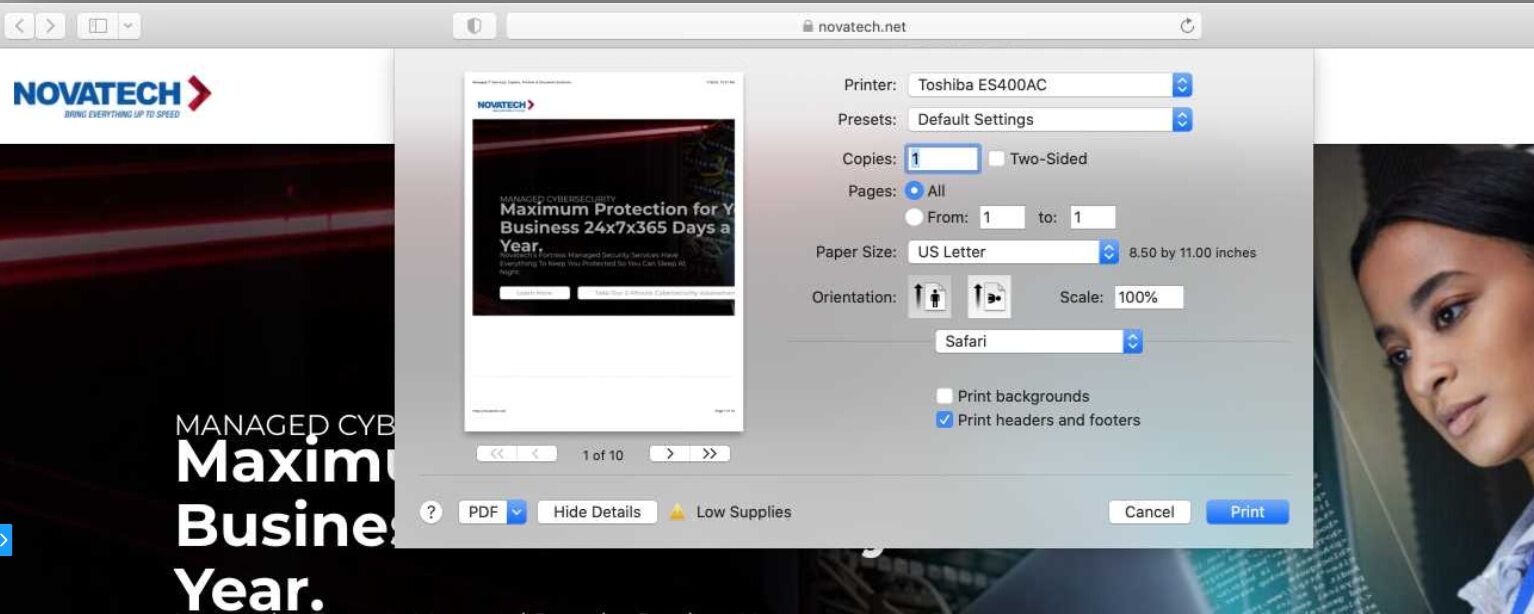Screen dimensions: 1534x614
Task: Select the All pages radio button
Action: pos(914,190)
